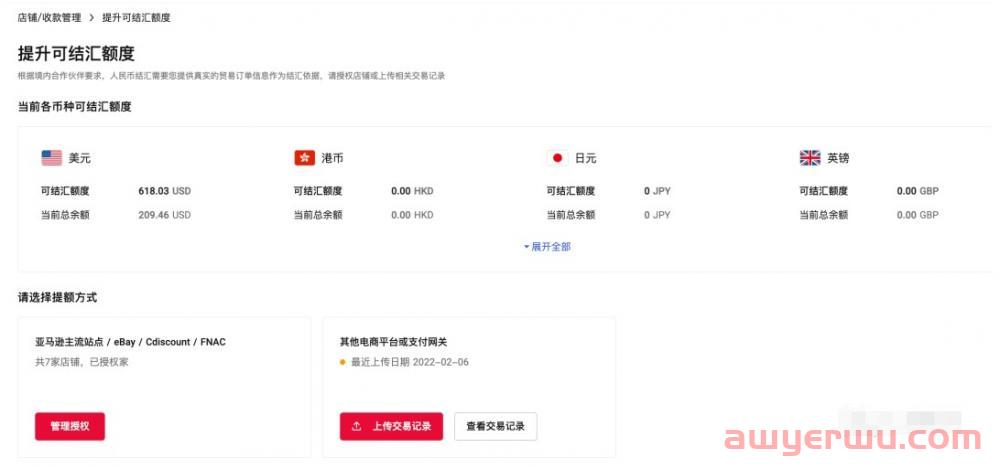Click the 日元 currency label
Viewport: 1000px width, 469px height.
pyautogui.click(x=585, y=158)
